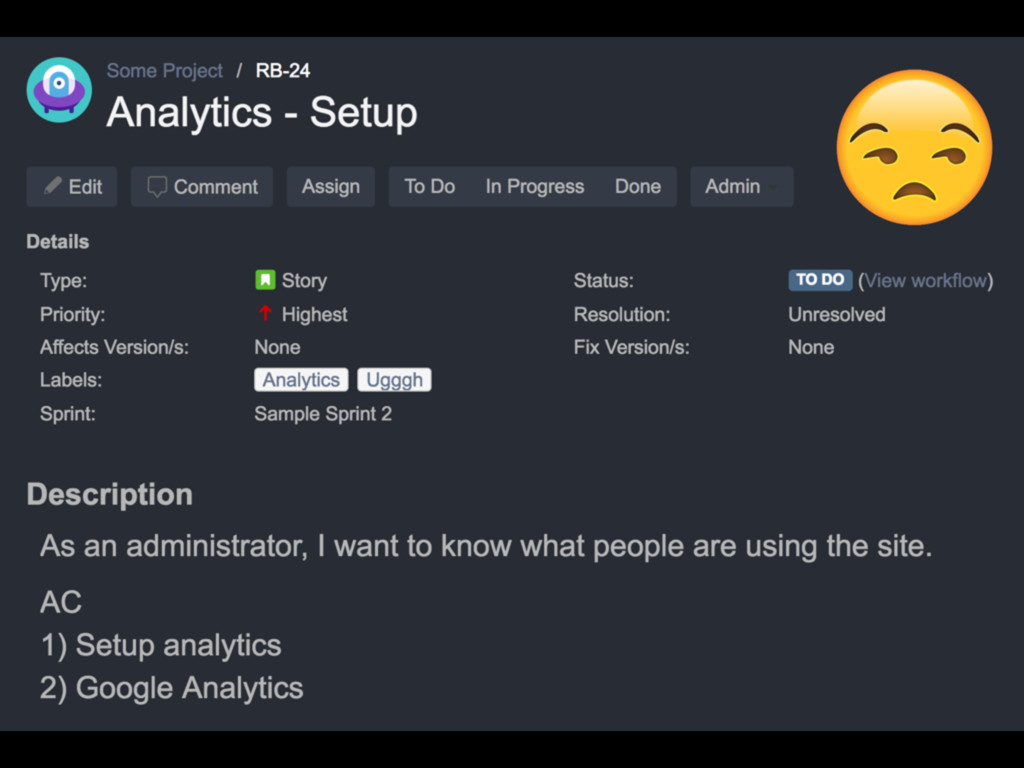Click the unamused emoji face
This screenshot has height=768, width=1024.
point(914,147)
